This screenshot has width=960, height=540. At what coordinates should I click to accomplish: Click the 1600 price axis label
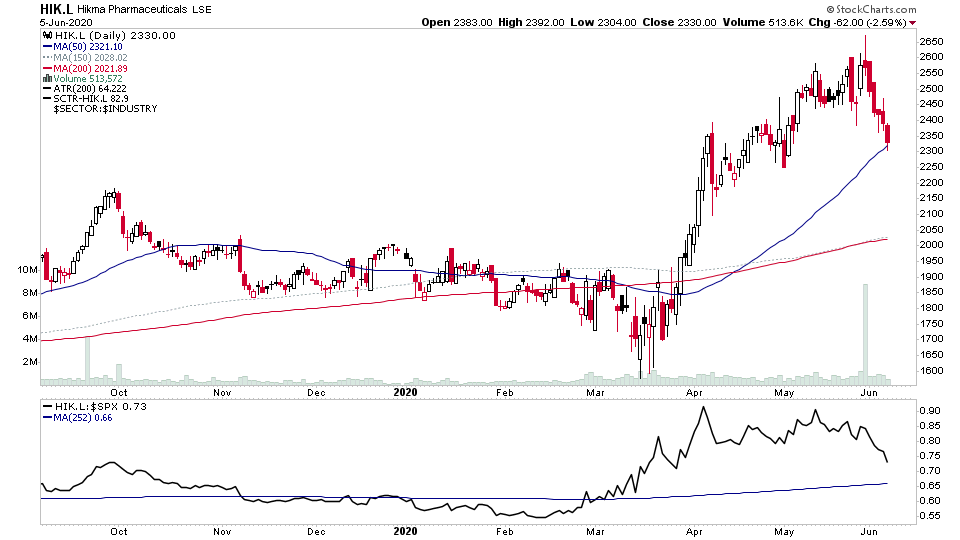(931, 370)
